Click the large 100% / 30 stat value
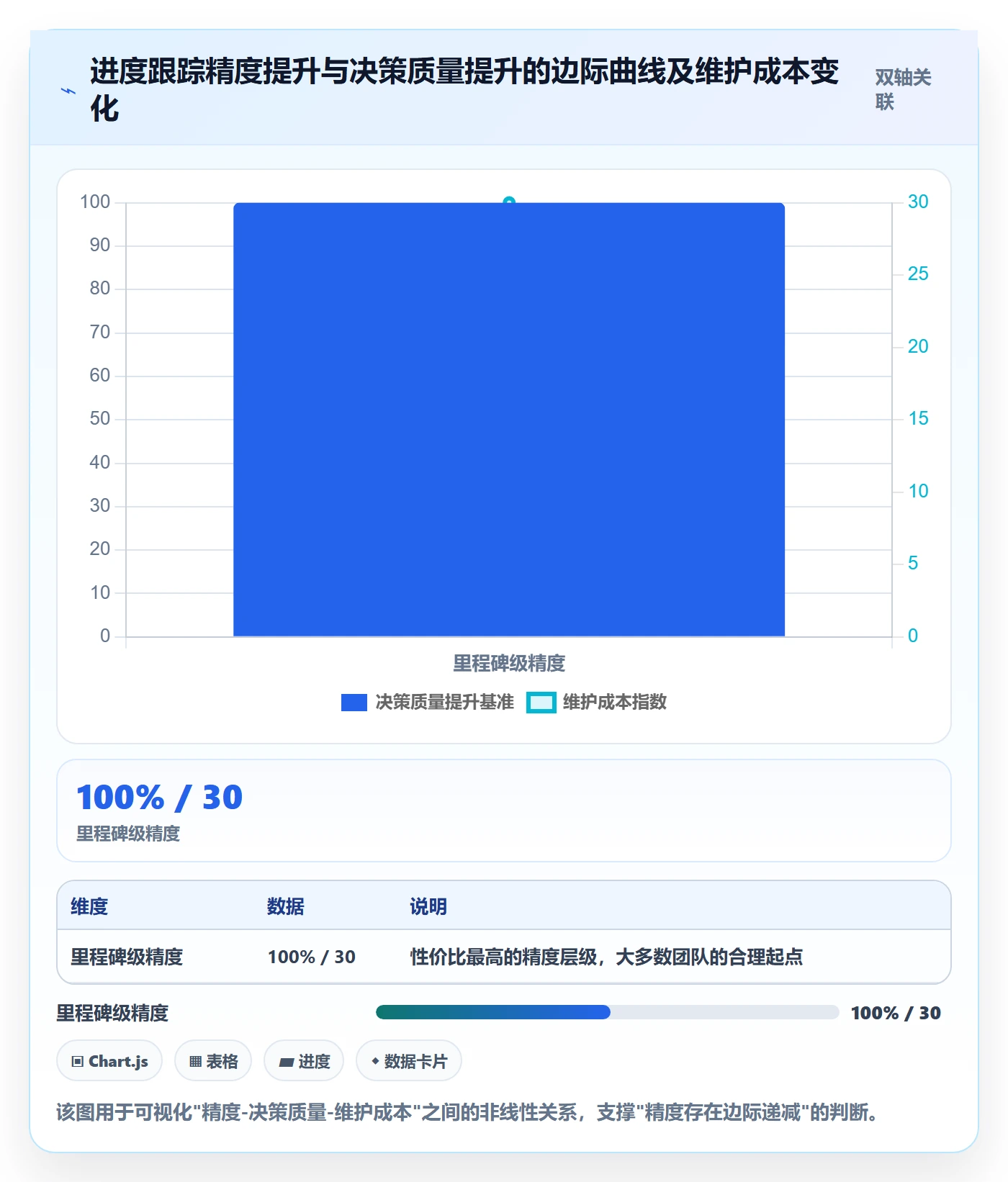This screenshot has width=1008, height=1182. click(160, 798)
